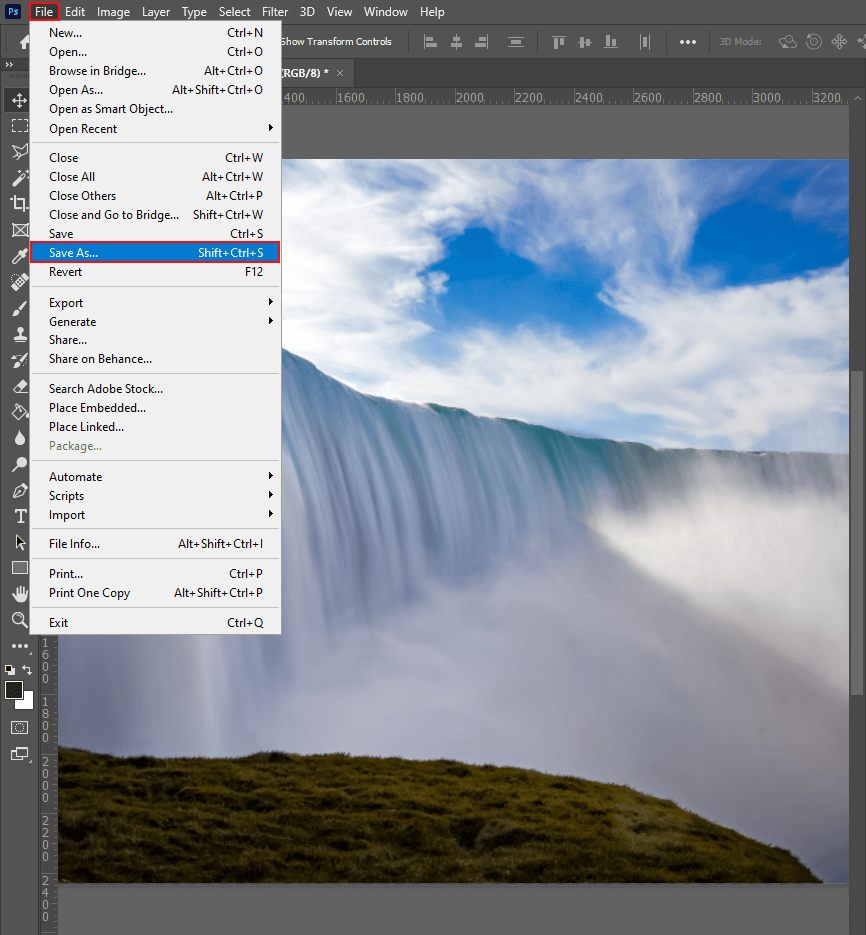This screenshot has width=866, height=935.
Task: Open the Window menu
Action: pyautogui.click(x=386, y=12)
